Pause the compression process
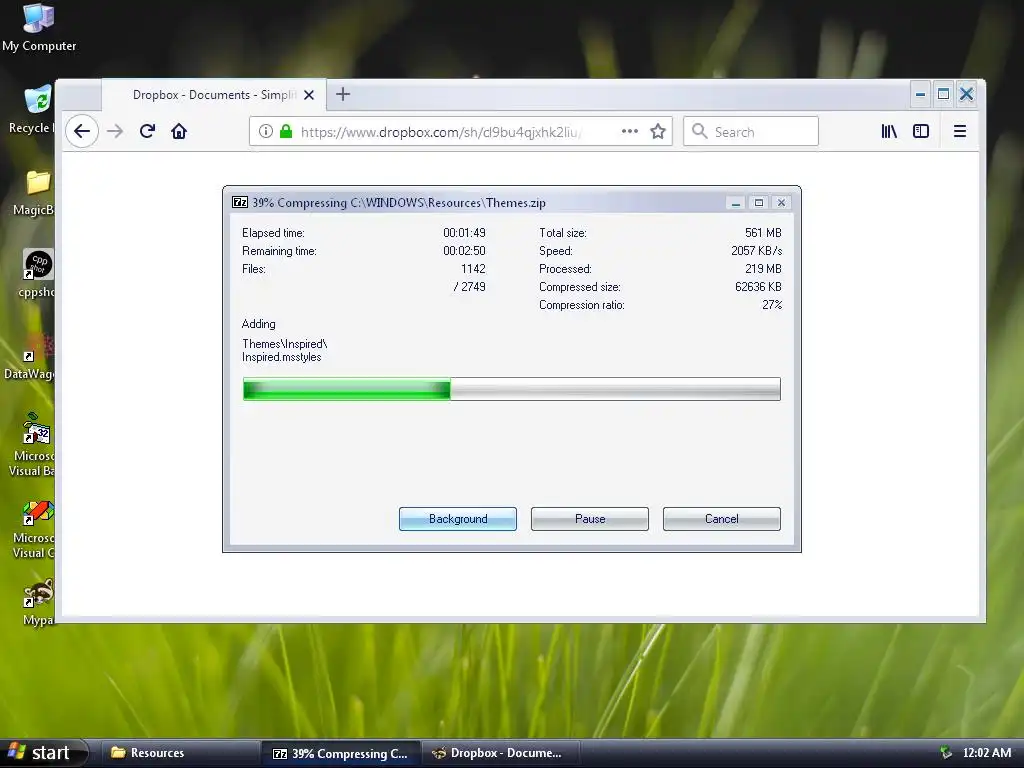Screen dimensions: 1024x768 click(x=590, y=519)
